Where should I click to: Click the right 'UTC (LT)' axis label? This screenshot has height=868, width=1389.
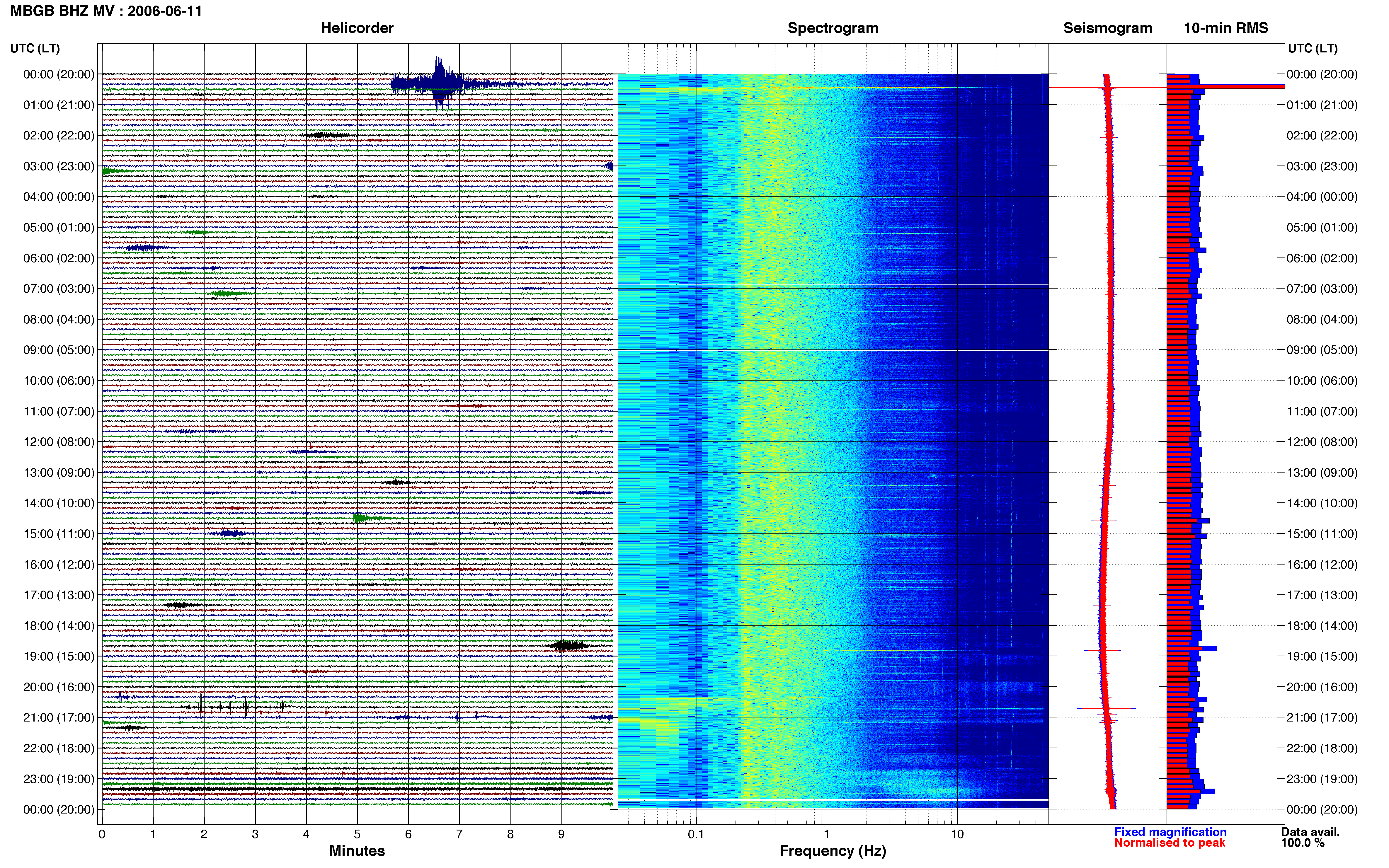(x=1313, y=48)
